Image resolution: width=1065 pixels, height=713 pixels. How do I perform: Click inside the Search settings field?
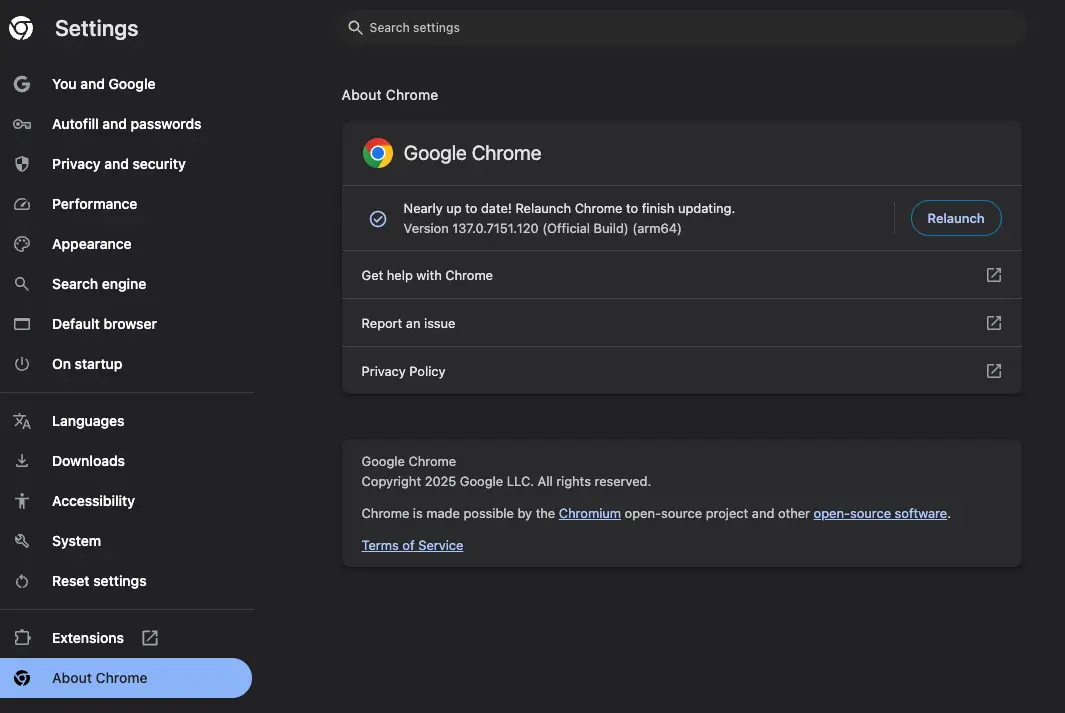pos(683,27)
